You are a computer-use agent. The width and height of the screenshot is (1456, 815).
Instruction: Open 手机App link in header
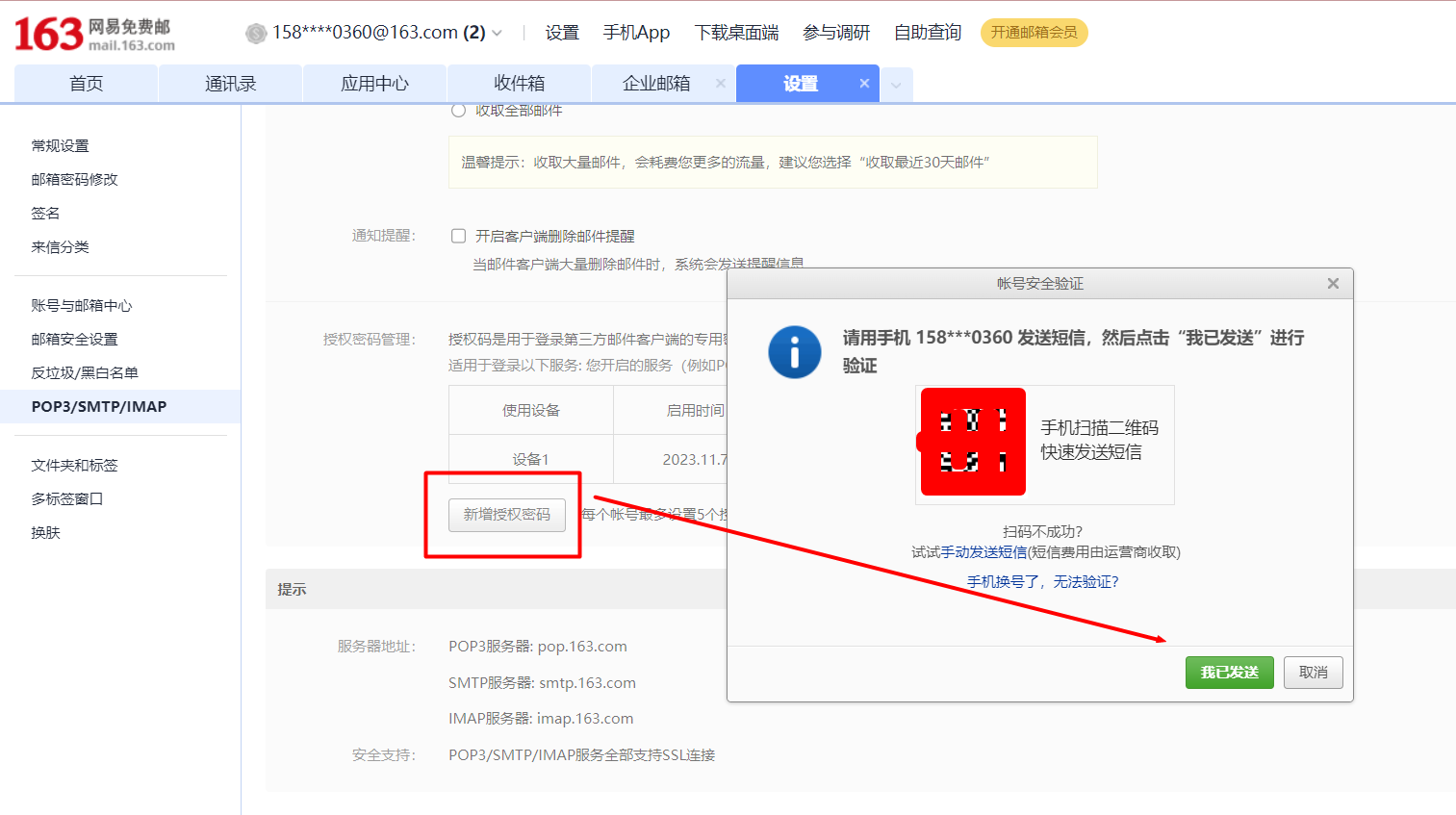(x=636, y=33)
